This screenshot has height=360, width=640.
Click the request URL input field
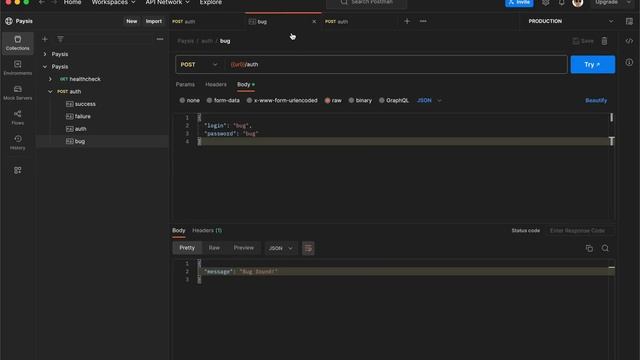click(x=396, y=64)
